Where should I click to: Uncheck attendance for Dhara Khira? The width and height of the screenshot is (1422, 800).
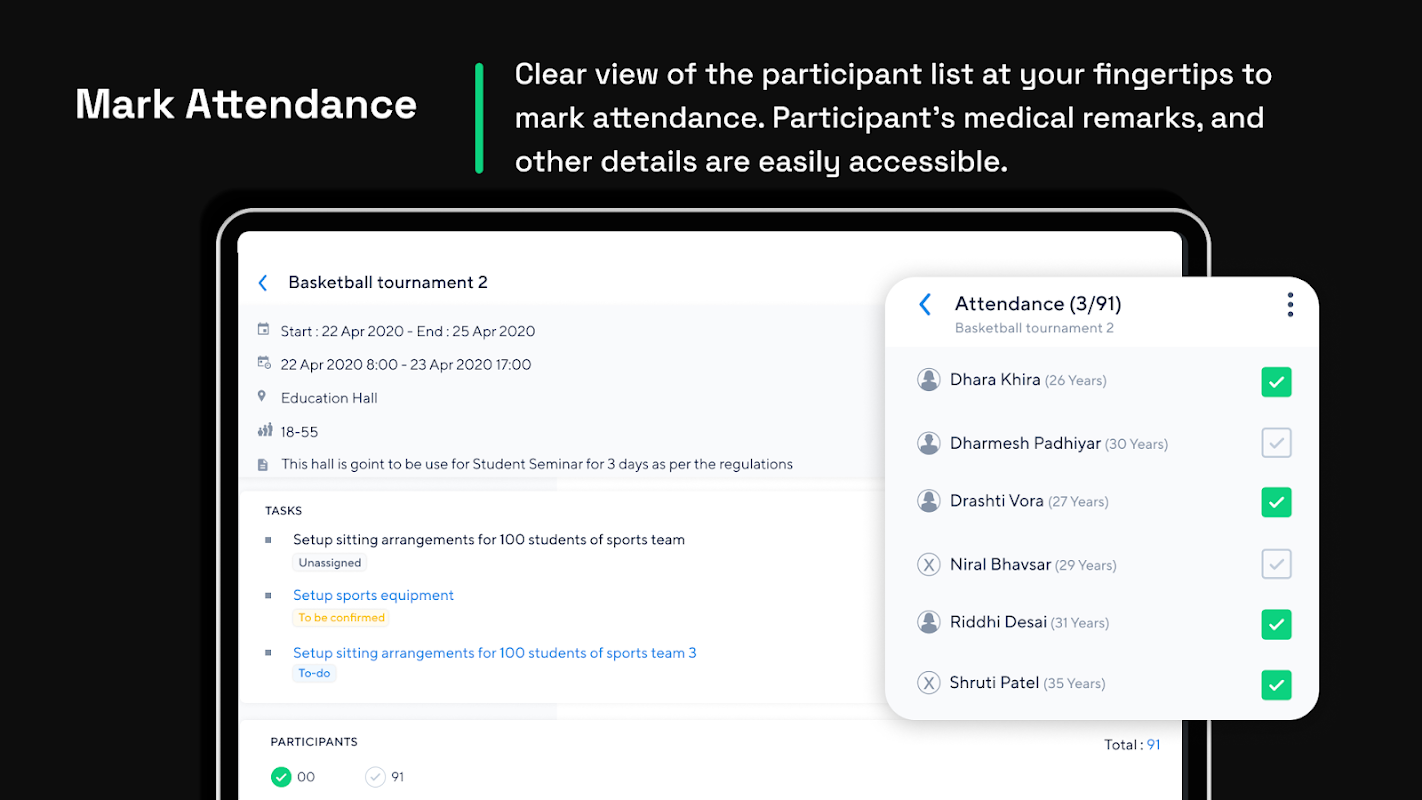click(x=1276, y=382)
